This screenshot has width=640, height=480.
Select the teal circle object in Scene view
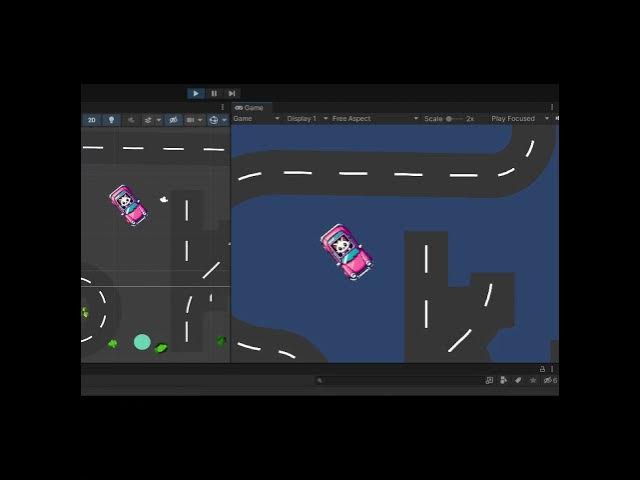[x=142, y=342]
